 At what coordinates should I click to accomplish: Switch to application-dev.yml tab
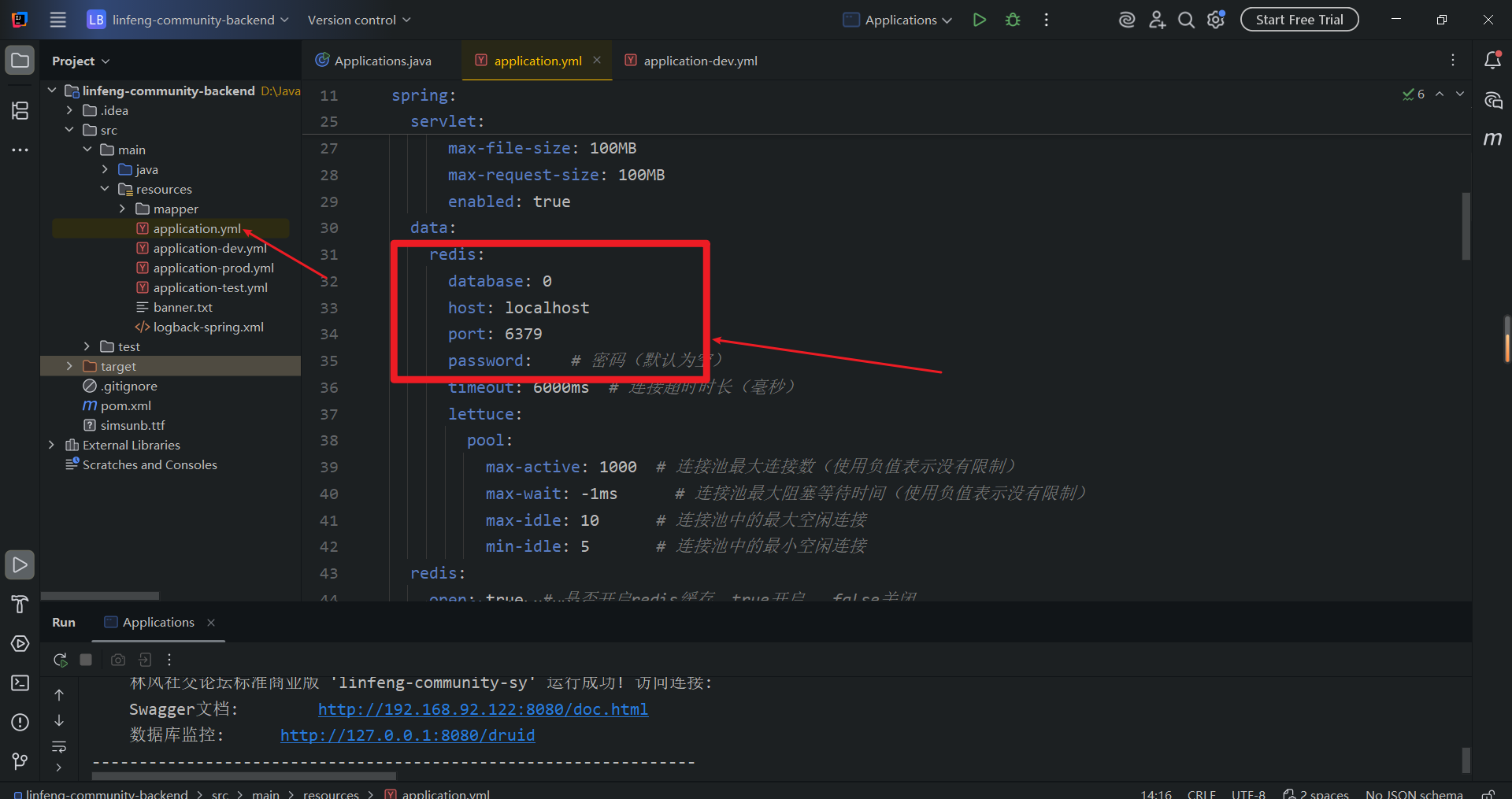click(x=699, y=61)
